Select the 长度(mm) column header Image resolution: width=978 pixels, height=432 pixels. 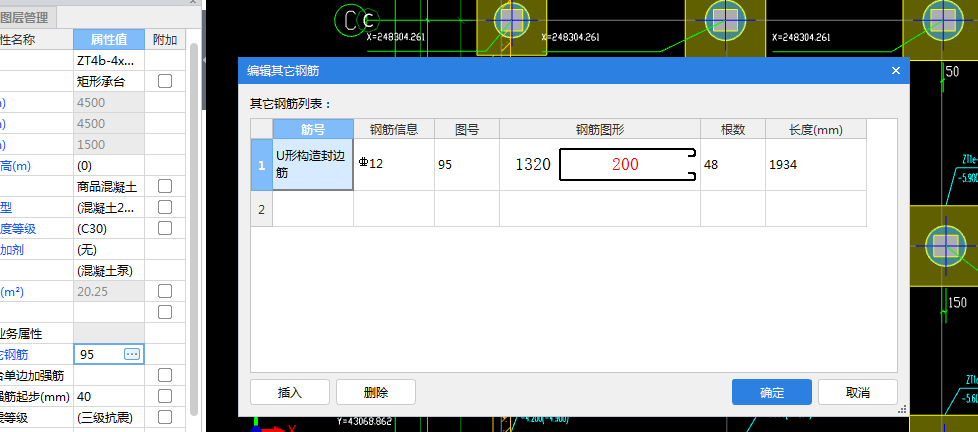coord(816,129)
